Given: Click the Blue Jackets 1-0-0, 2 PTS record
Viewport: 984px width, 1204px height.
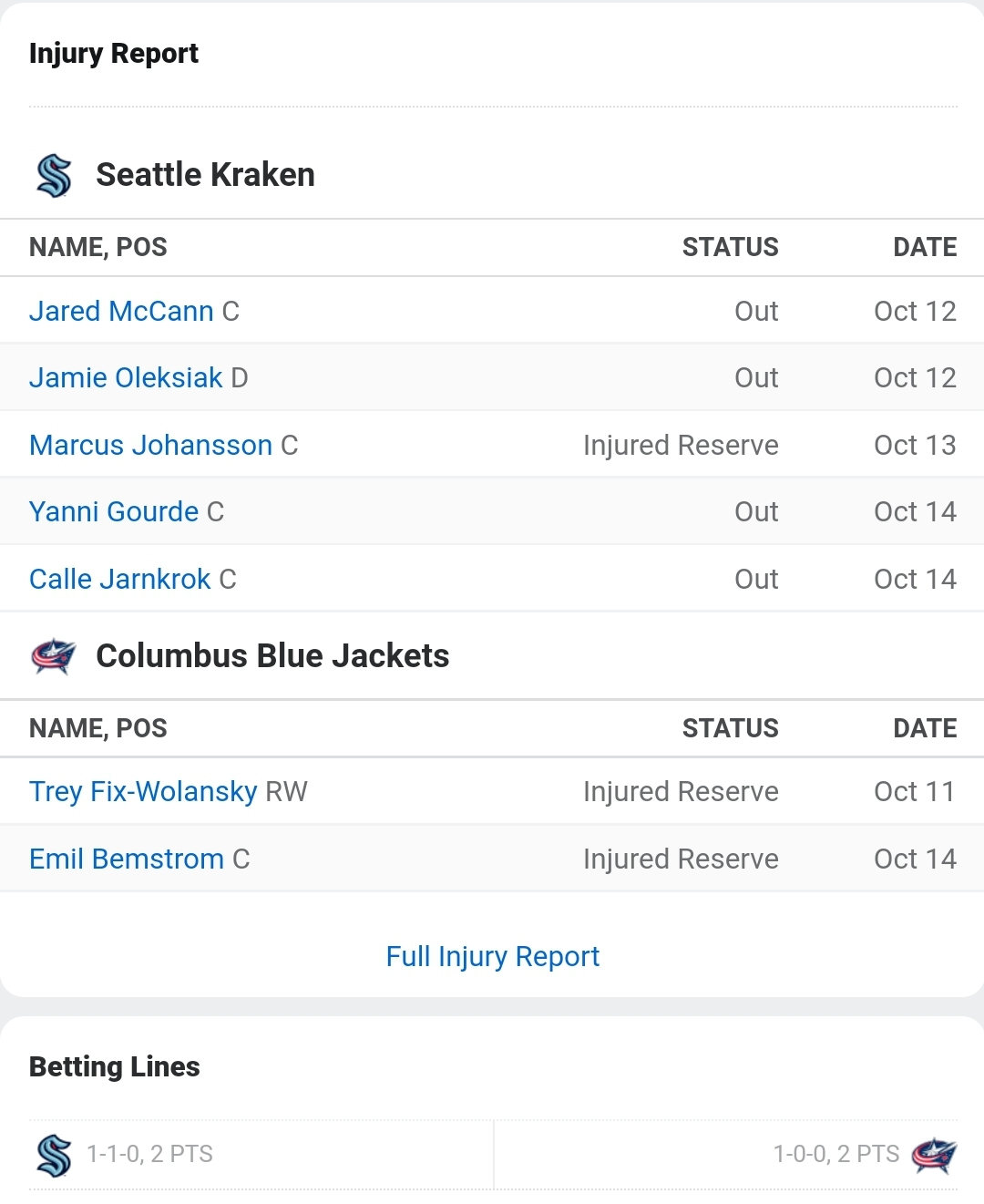Looking at the screenshot, I should tap(835, 1154).
